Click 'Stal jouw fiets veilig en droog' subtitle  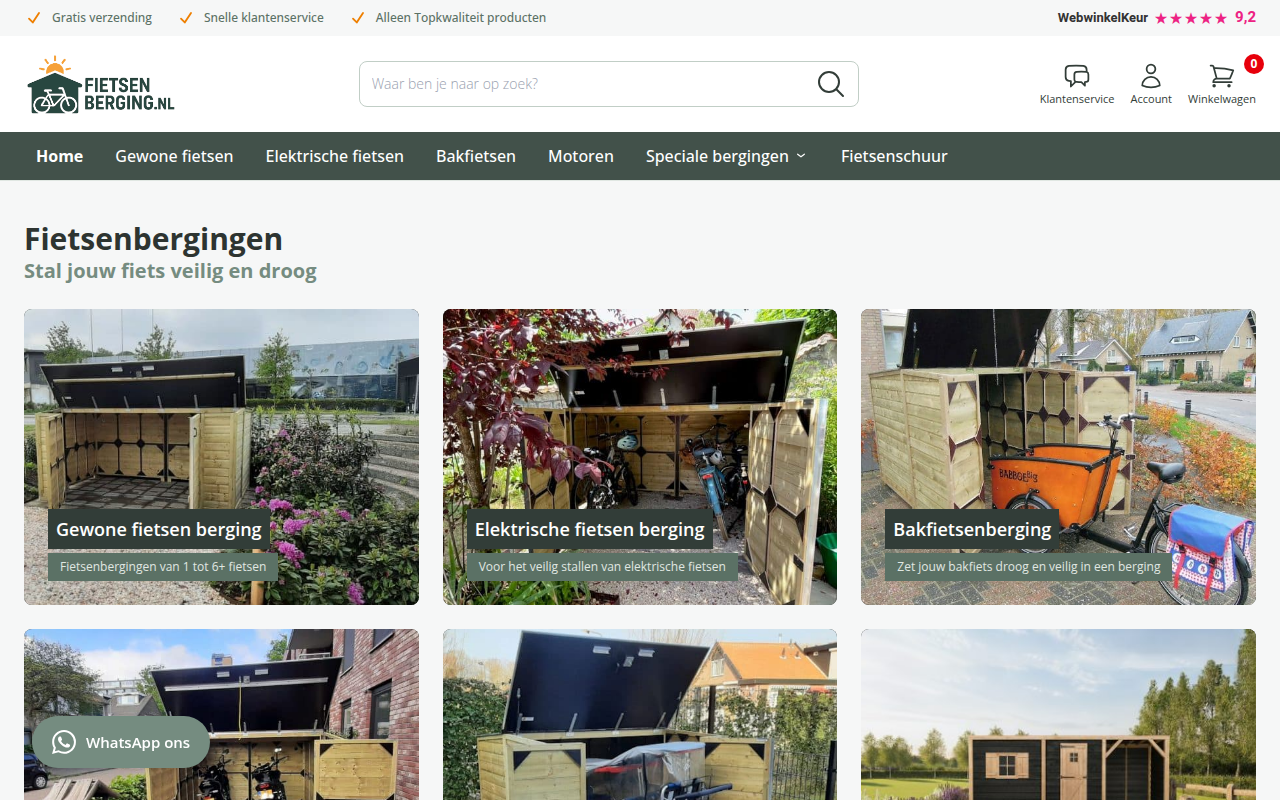pos(170,271)
